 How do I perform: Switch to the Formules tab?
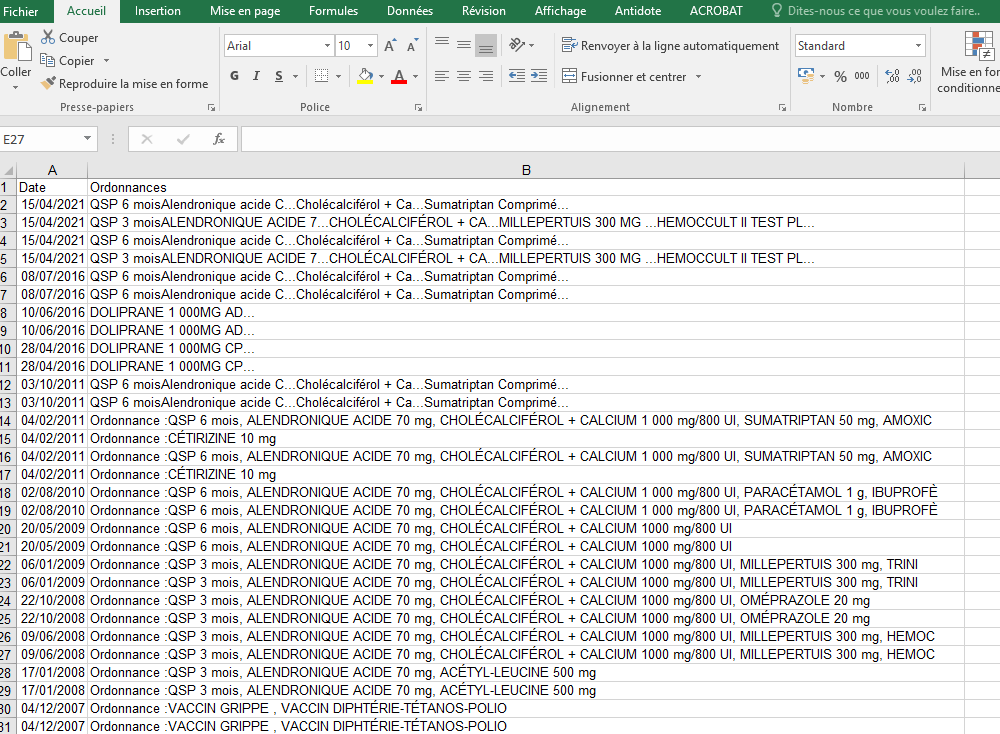point(333,11)
